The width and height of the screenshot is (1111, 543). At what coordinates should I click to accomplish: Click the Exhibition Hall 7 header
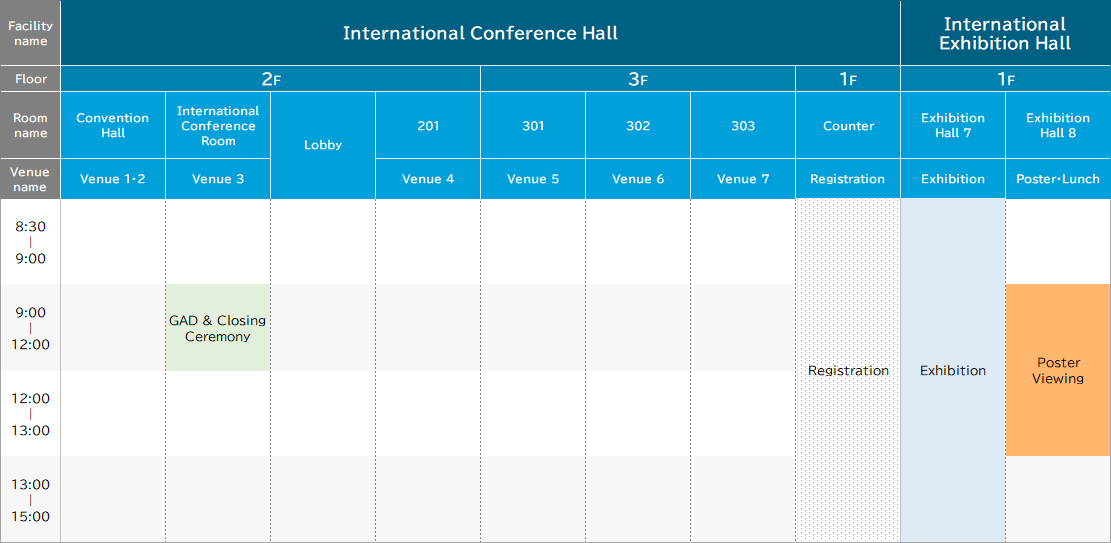click(953, 125)
